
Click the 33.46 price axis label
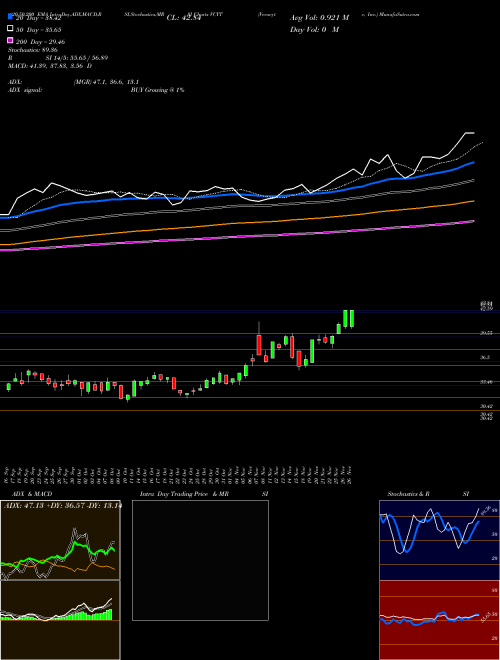click(x=487, y=382)
